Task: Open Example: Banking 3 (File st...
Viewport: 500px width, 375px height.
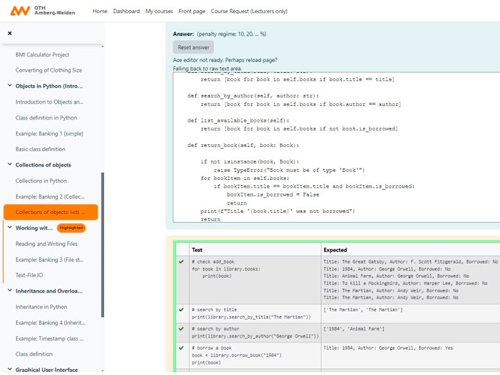Action: [x=49, y=259]
